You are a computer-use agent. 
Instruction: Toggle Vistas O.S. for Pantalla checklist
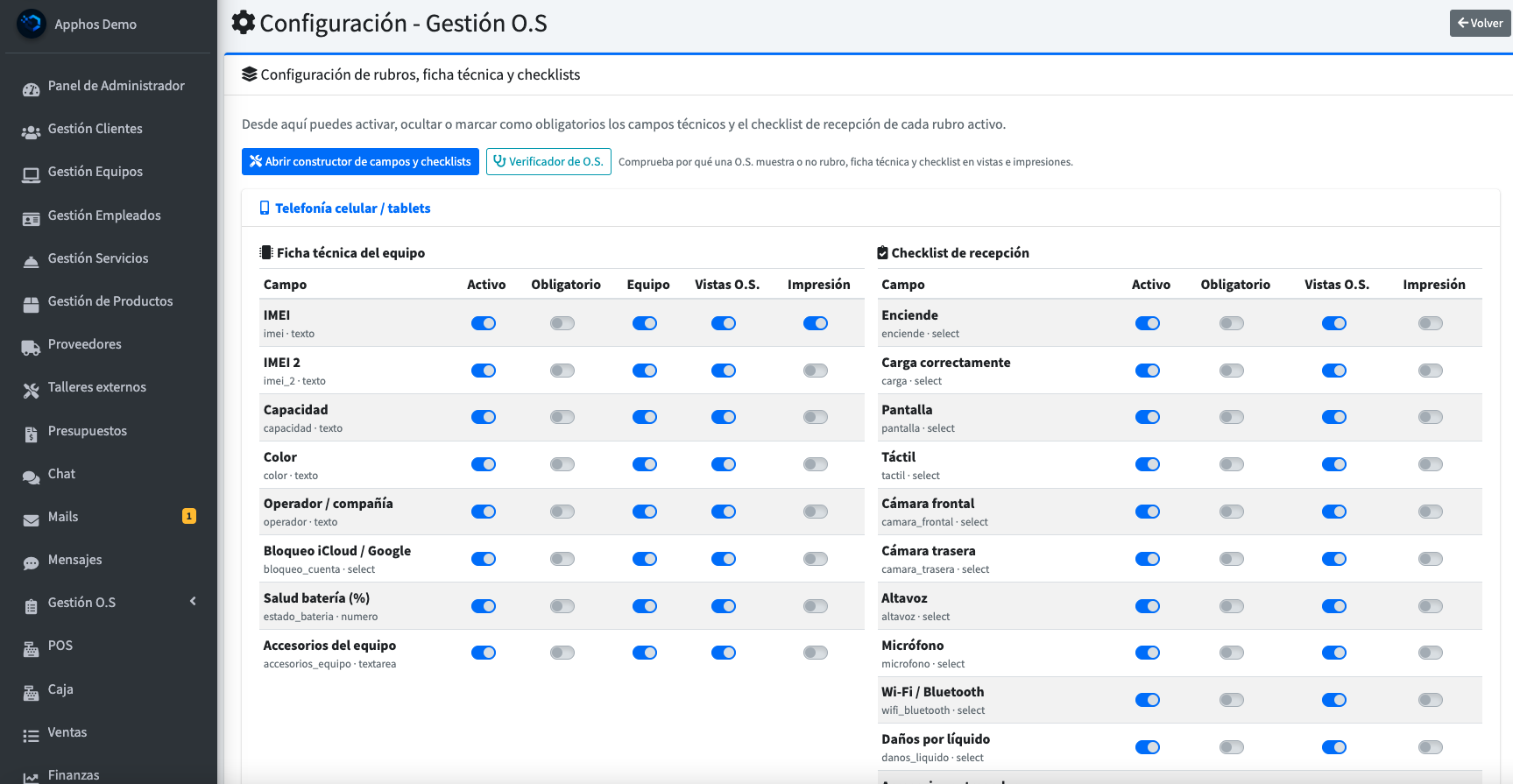(1334, 417)
